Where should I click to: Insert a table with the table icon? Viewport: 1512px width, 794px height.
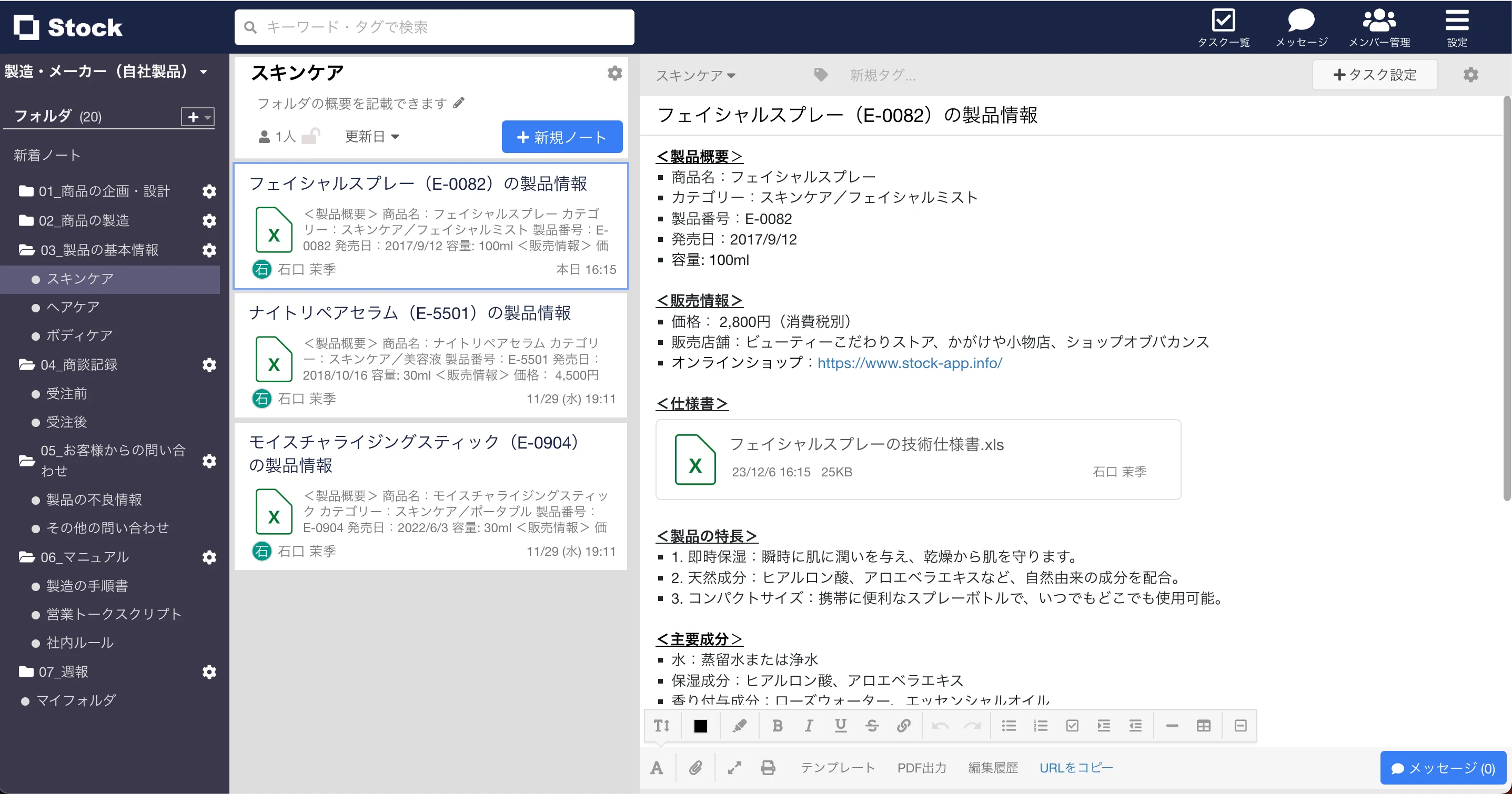coord(1204,726)
